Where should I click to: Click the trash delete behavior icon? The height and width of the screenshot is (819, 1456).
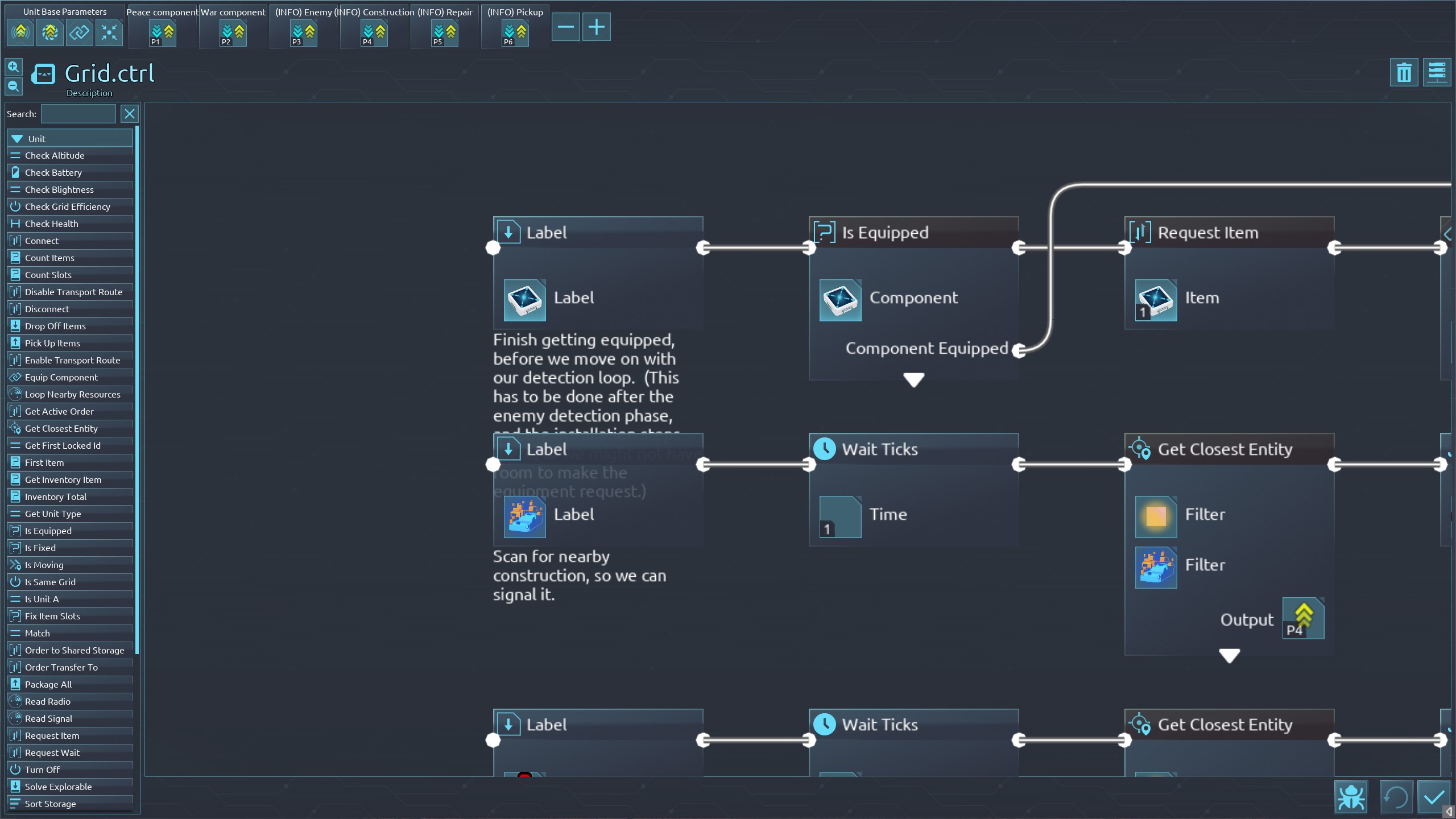click(1404, 73)
